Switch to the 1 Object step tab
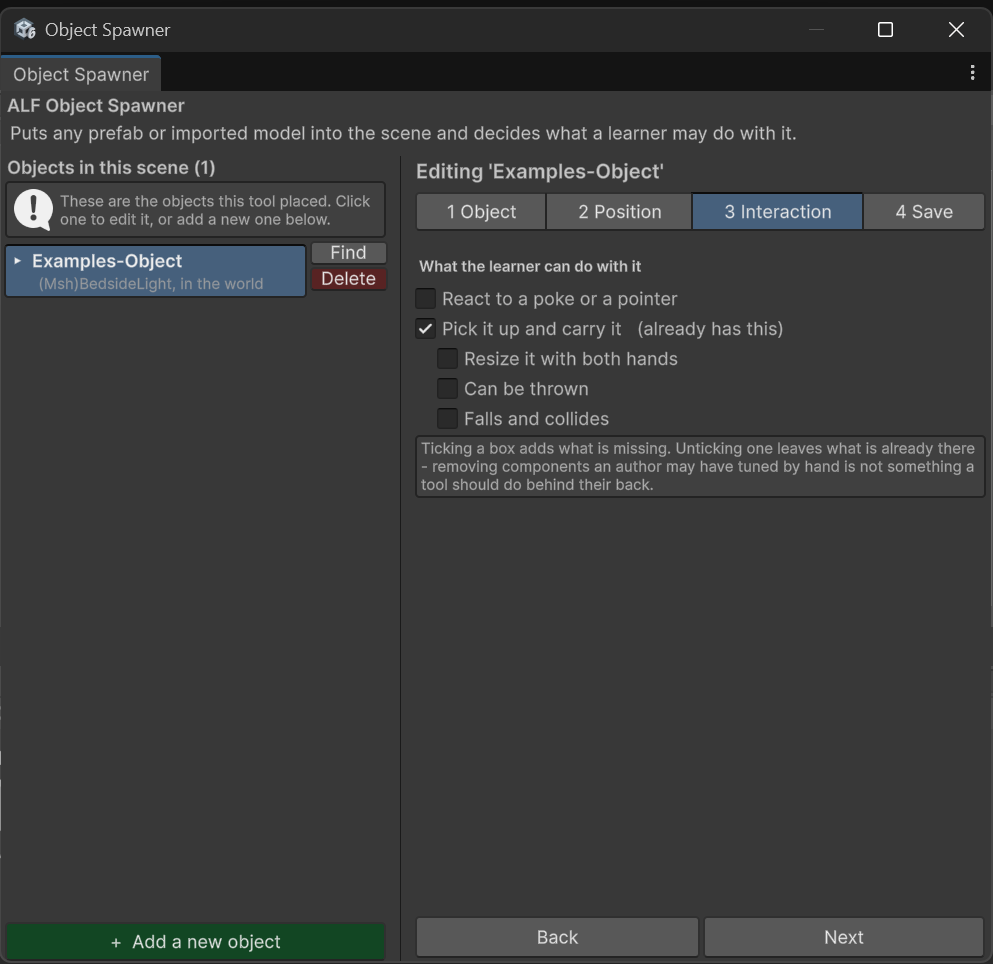 pos(481,212)
